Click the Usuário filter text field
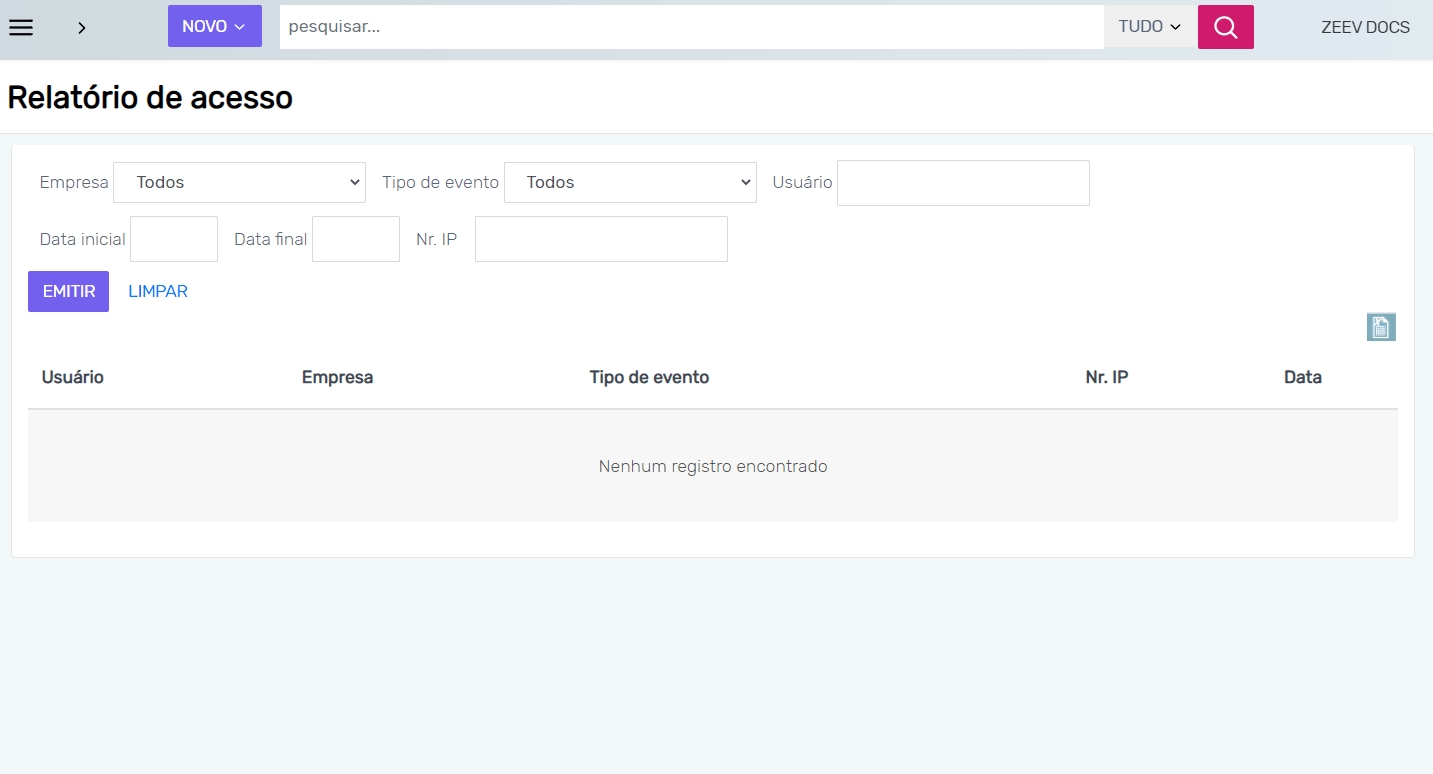1433x774 pixels. (x=962, y=183)
